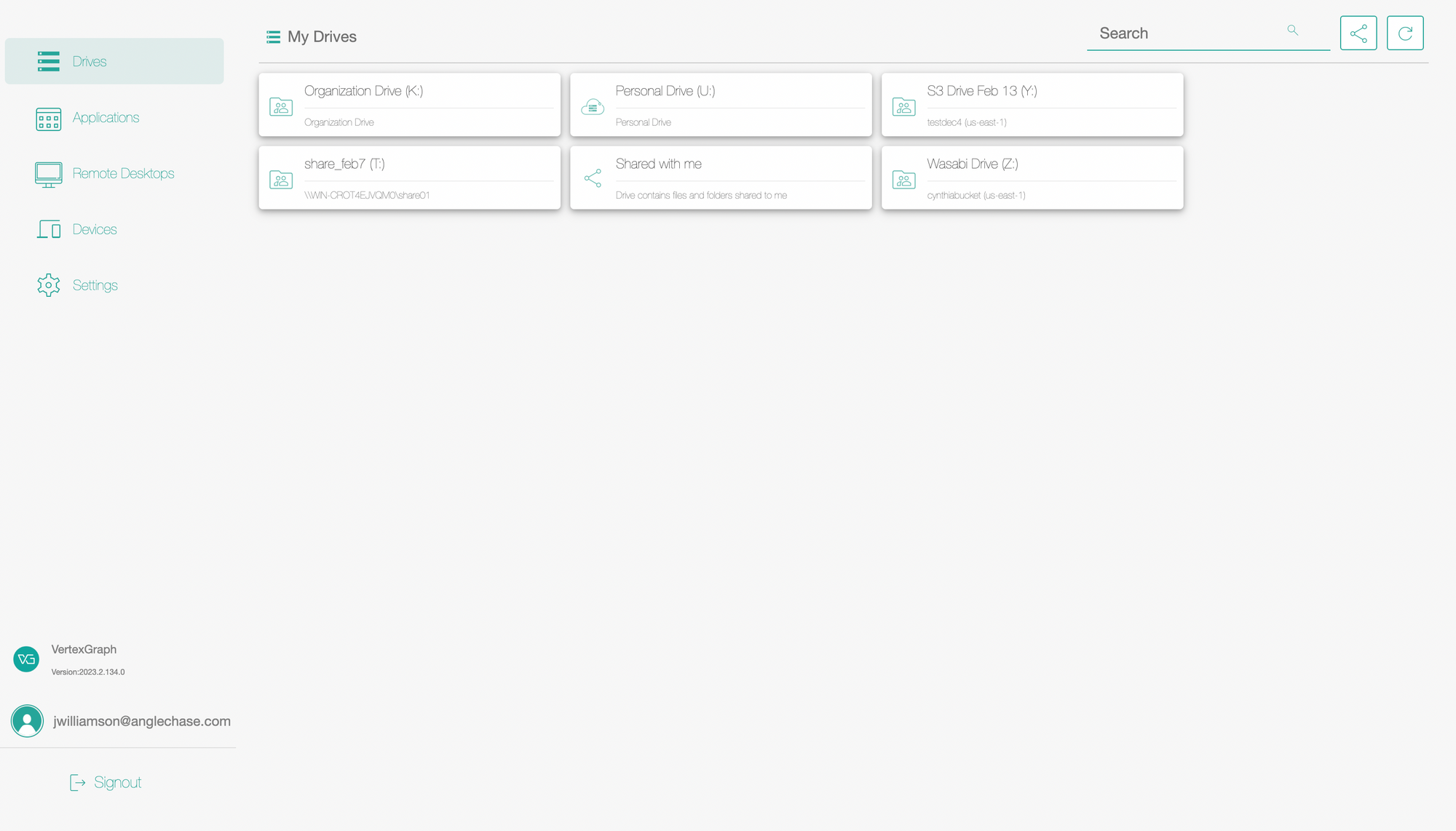This screenshot has width=1456, height=831.
Task: Open the Wasabi Drive (Z:) card
Action: click(x=1032, y=177)
